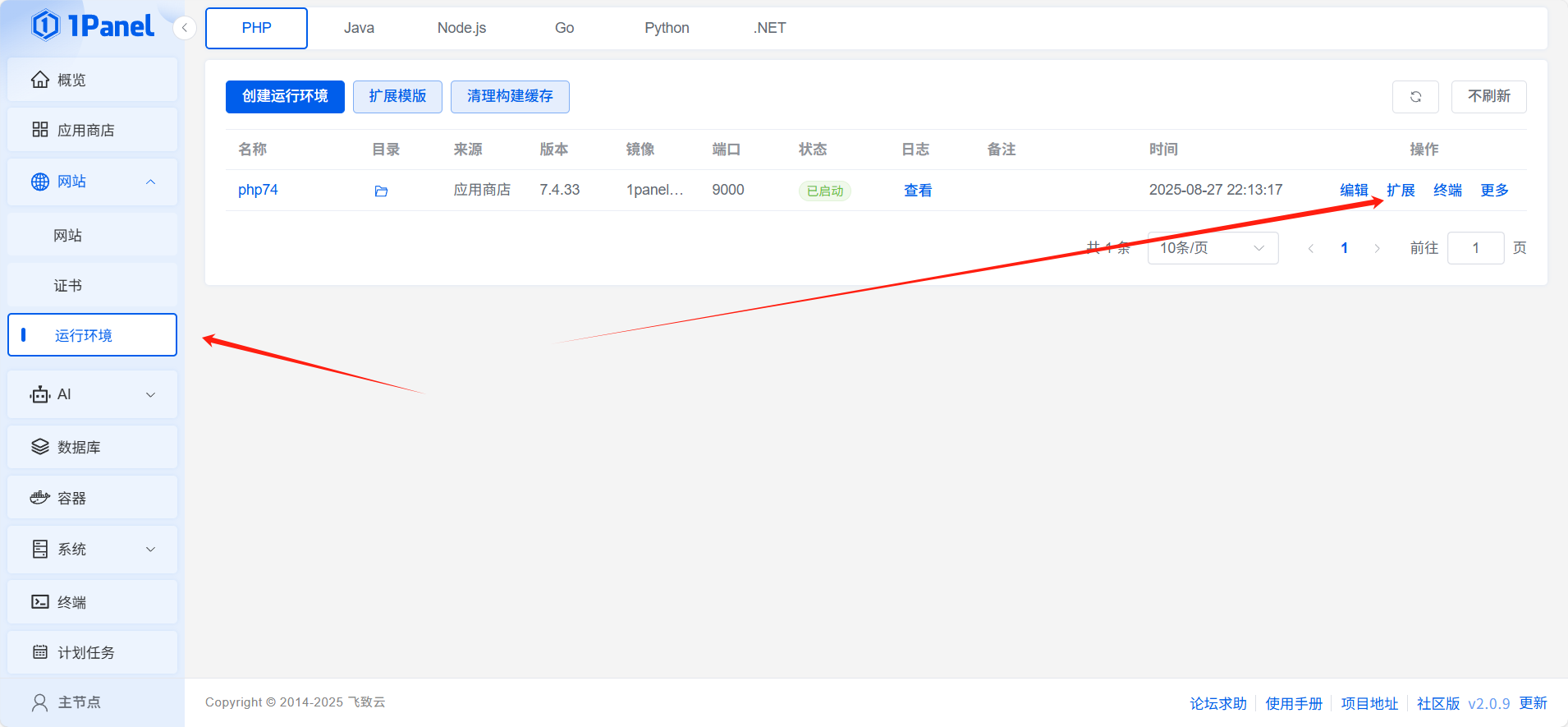Open the 容器 containers section
The image size is (1568, 727).
click(x=92, y=498)
